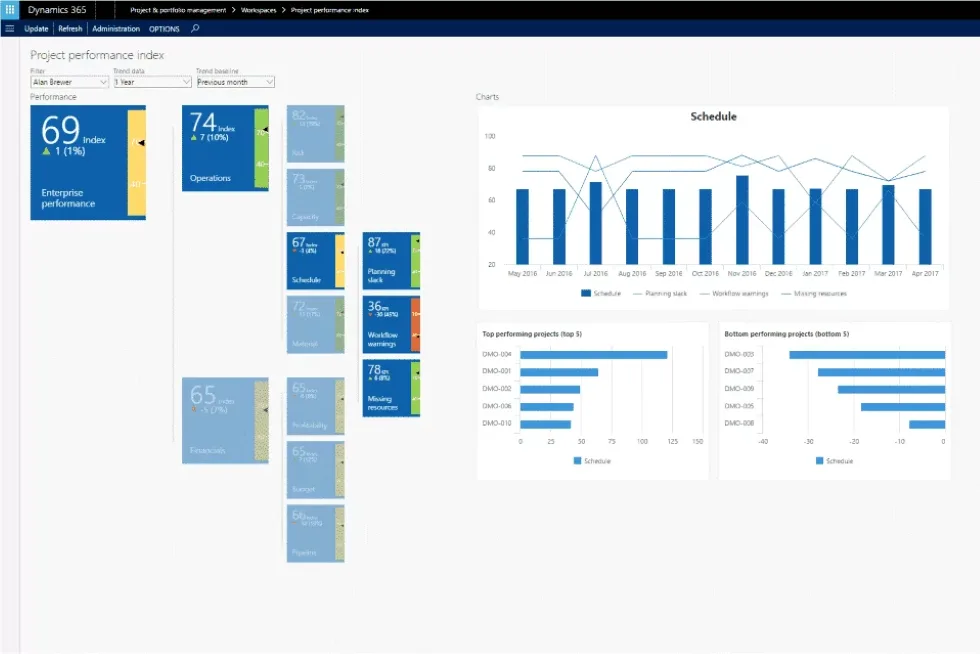Click the Refresh button
This screenshot has height=654, width=980.
click(70, 29)
